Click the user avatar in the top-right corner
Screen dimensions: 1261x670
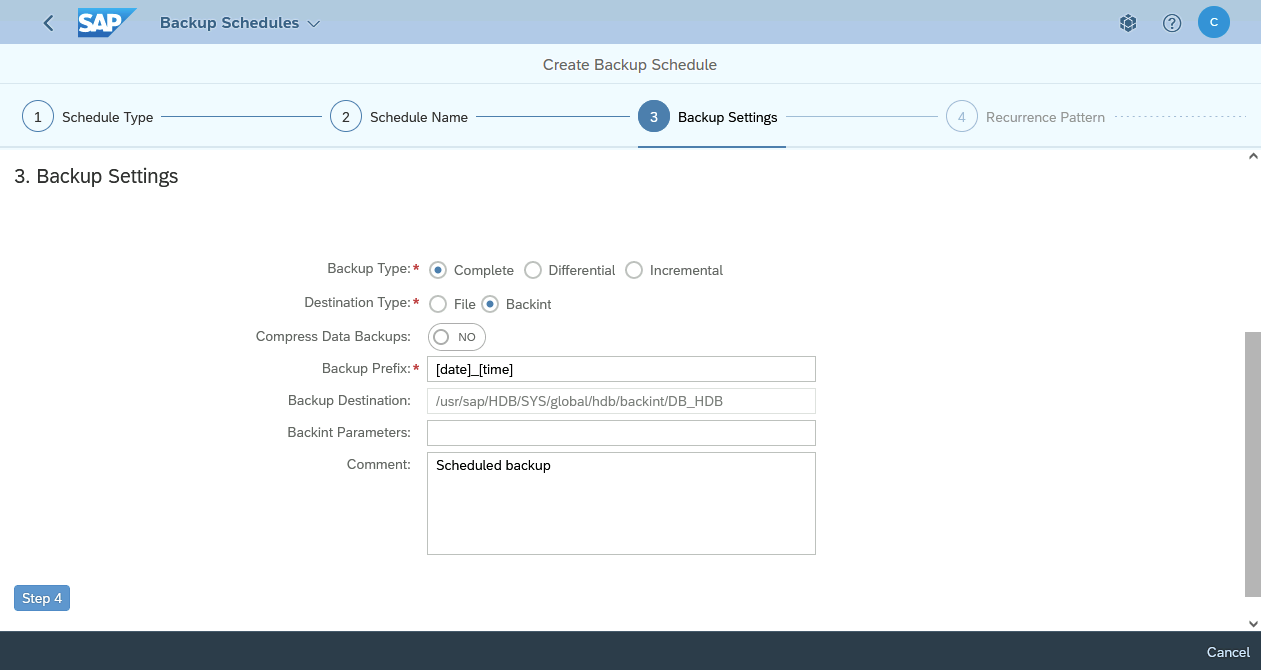[1213, 22]
